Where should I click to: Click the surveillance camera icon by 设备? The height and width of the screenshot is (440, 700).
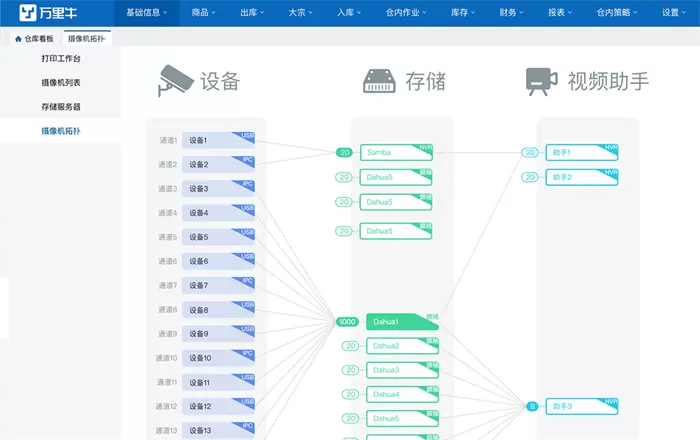click(x=175, y=81)
